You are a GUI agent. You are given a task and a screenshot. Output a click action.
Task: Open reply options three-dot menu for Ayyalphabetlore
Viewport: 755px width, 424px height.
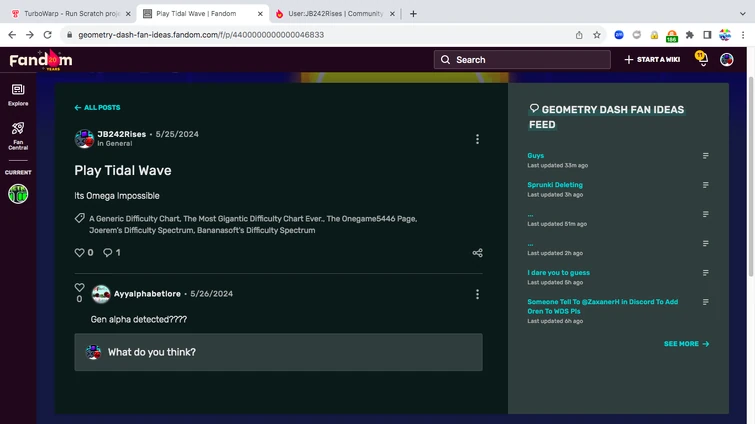tap(477, 294)
